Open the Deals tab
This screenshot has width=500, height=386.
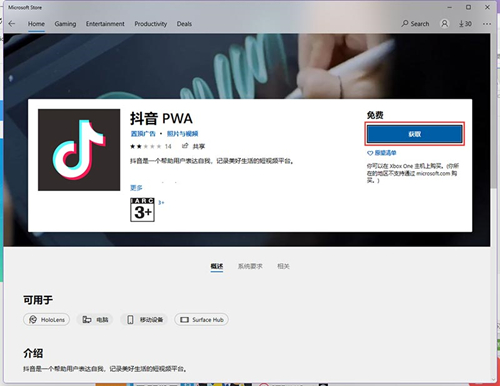184,24
